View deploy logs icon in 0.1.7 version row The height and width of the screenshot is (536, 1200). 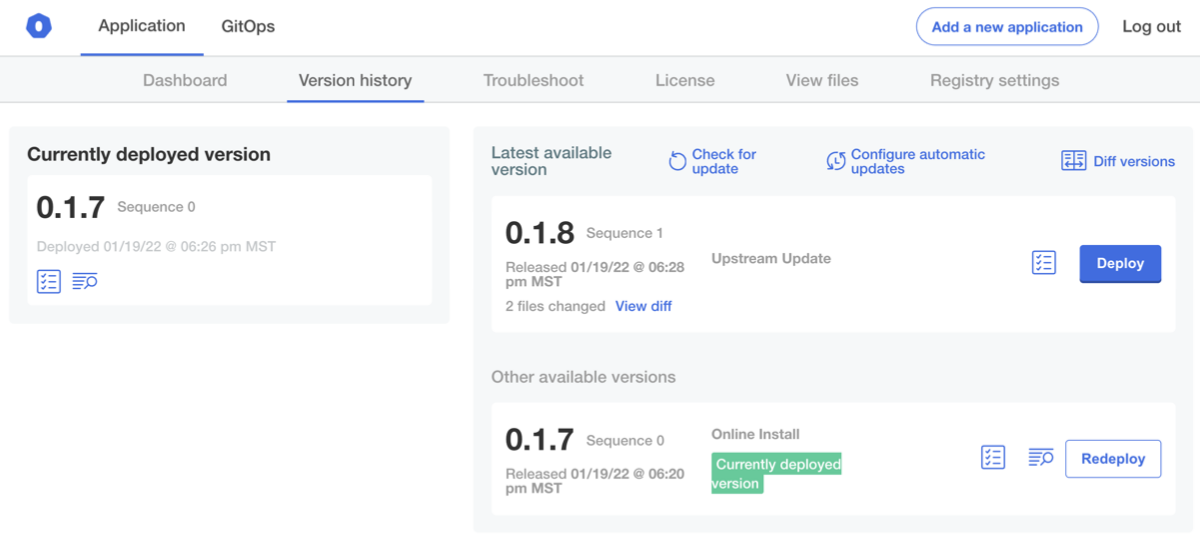[1041, 458]
